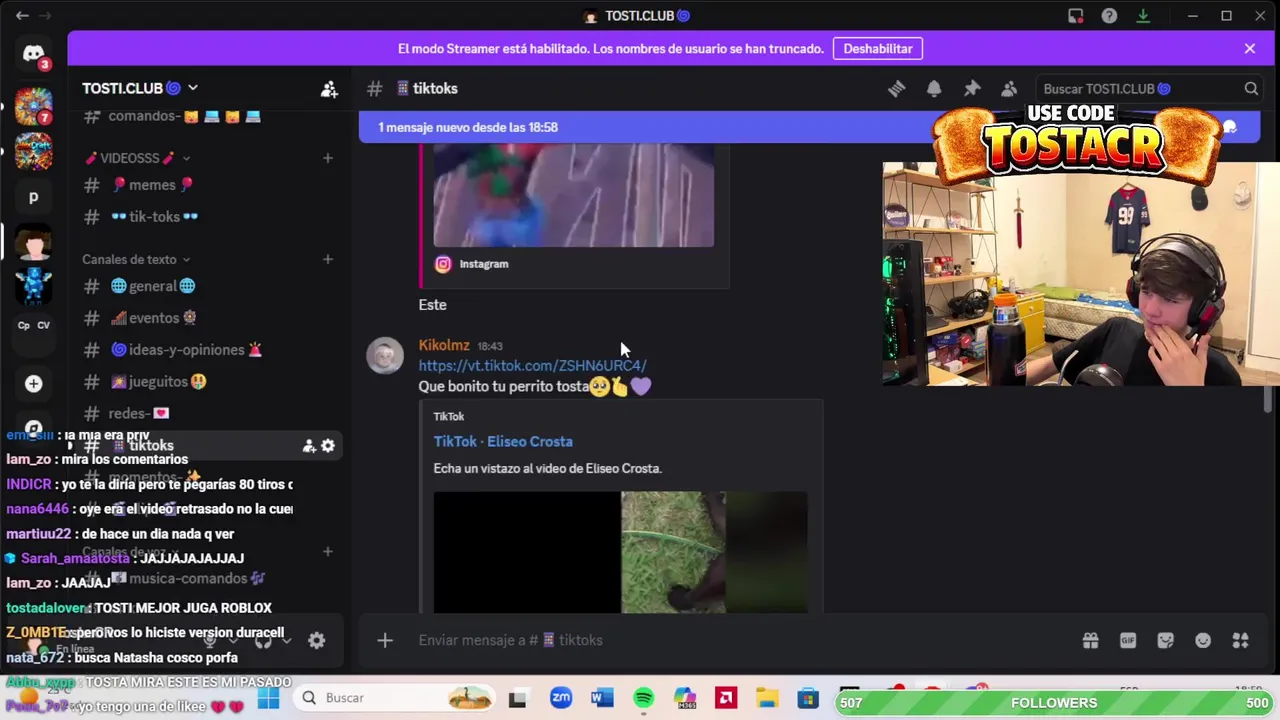Open the blurred Instagram embed image
Screen dimensions: 1280x720
click(574, 196)
